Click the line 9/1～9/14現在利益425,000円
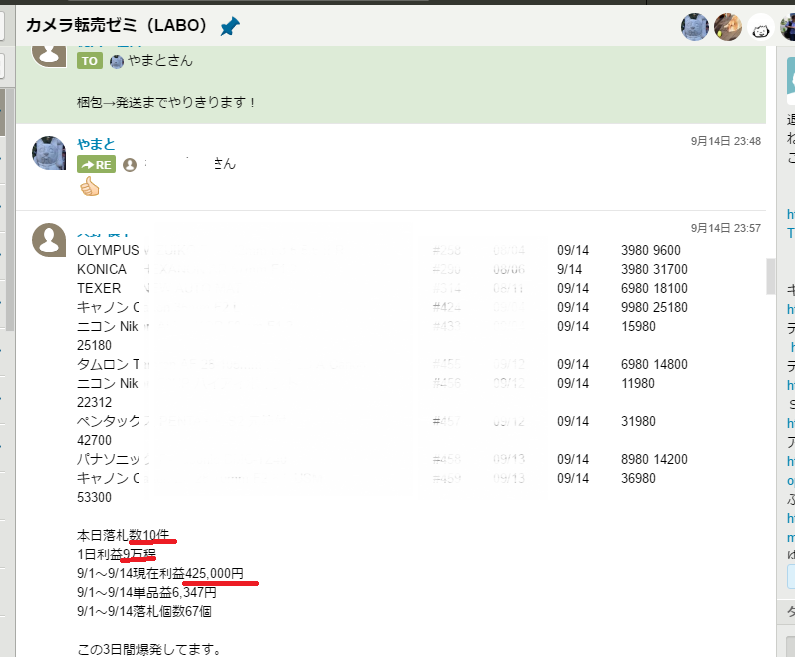This screenshot has height=657, width=795. [x=160, y=573]
